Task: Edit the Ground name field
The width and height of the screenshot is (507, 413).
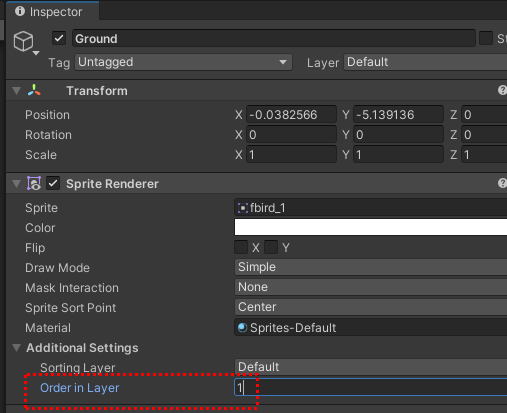Action: click(274, 38)
